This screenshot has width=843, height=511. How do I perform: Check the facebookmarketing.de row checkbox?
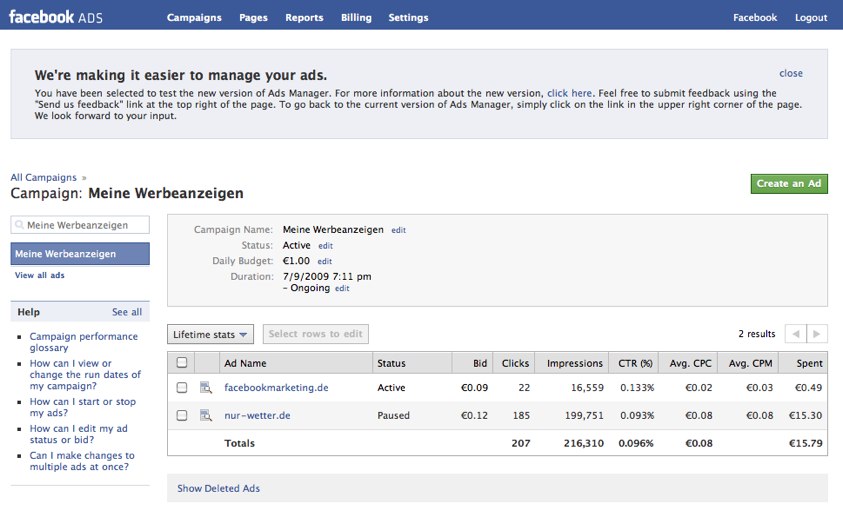182,387
